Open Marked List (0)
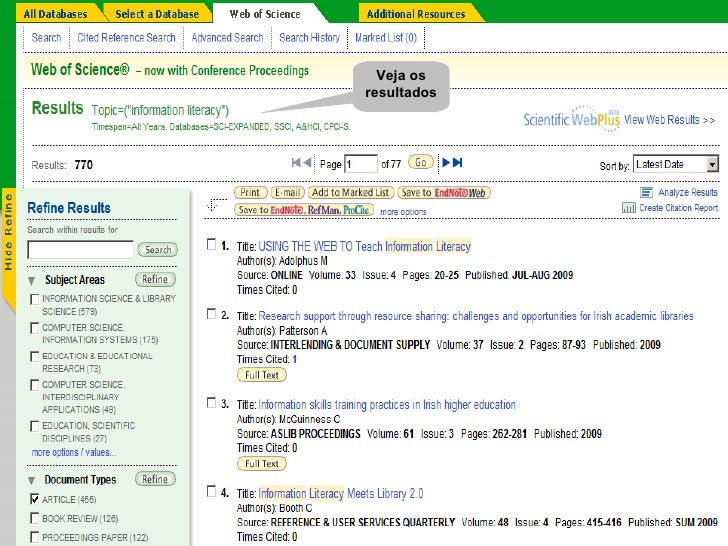728x546 pixels. click(386, 37)
